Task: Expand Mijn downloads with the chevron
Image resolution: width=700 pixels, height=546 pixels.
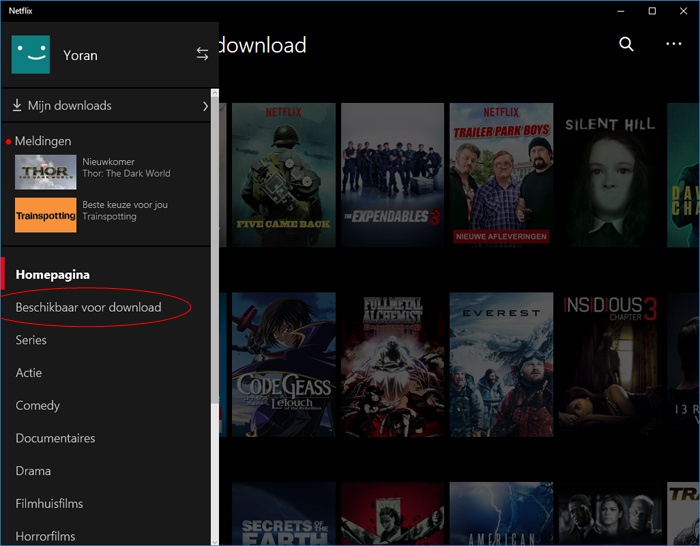Action: click(x=205, y=105)
